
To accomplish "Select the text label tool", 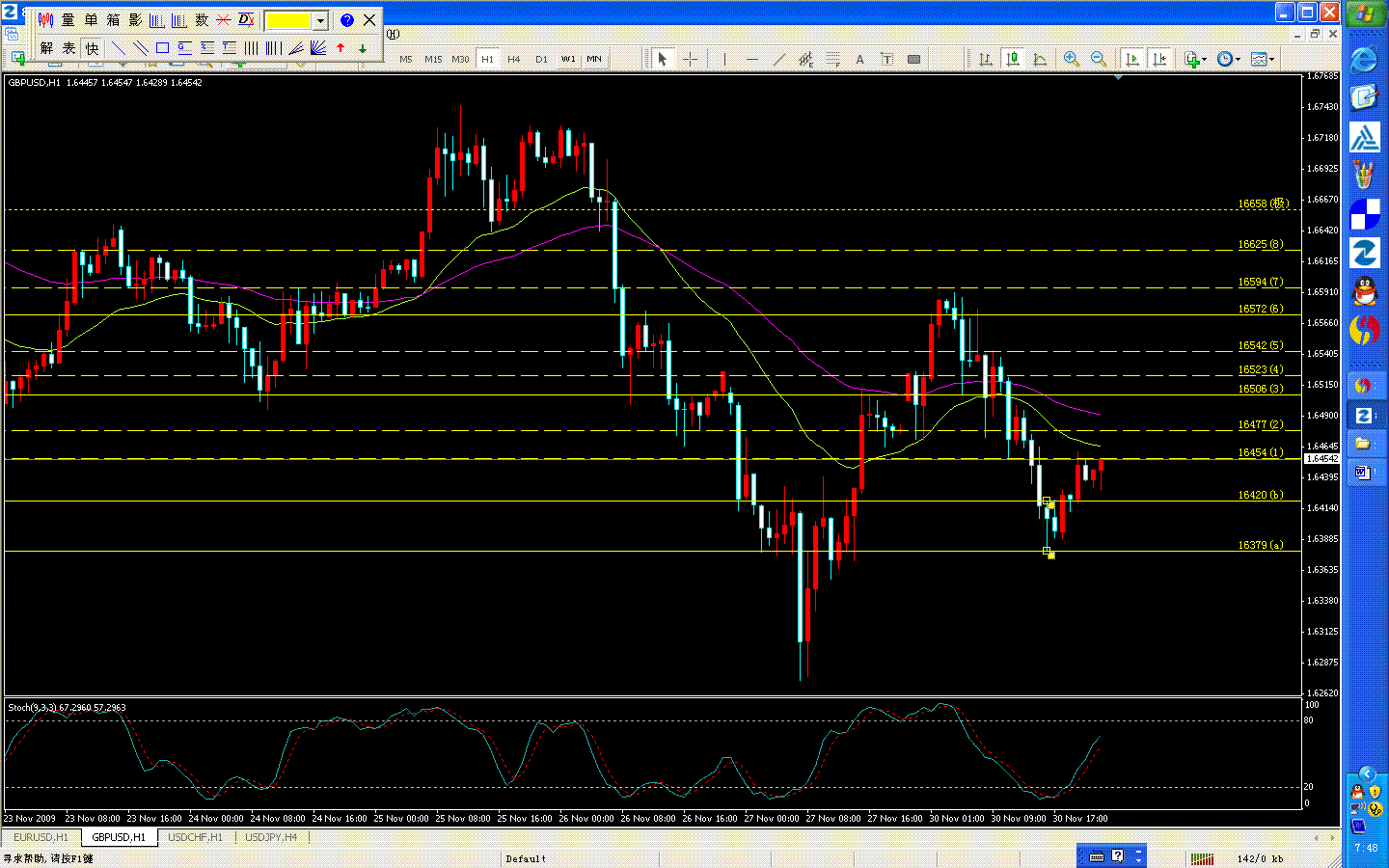I will point(886,59).
